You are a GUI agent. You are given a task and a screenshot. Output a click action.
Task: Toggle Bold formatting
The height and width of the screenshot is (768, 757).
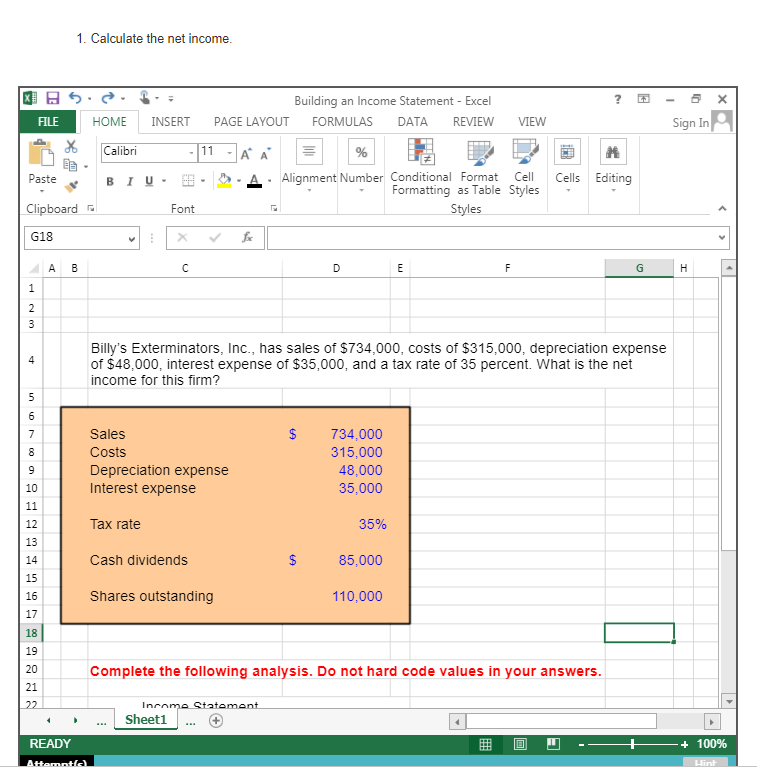pos(110,182)
